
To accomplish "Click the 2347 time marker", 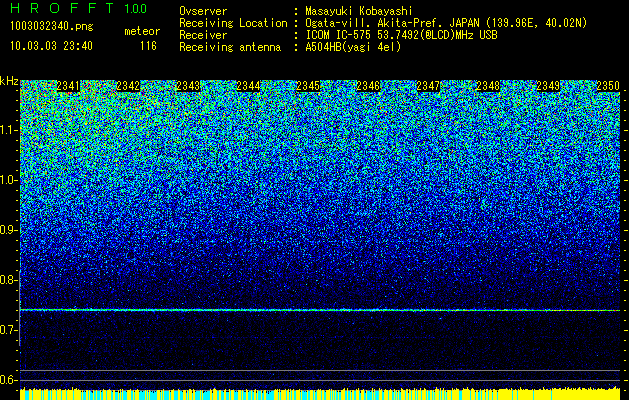I will pyautogui.click(x=428, y=86).
